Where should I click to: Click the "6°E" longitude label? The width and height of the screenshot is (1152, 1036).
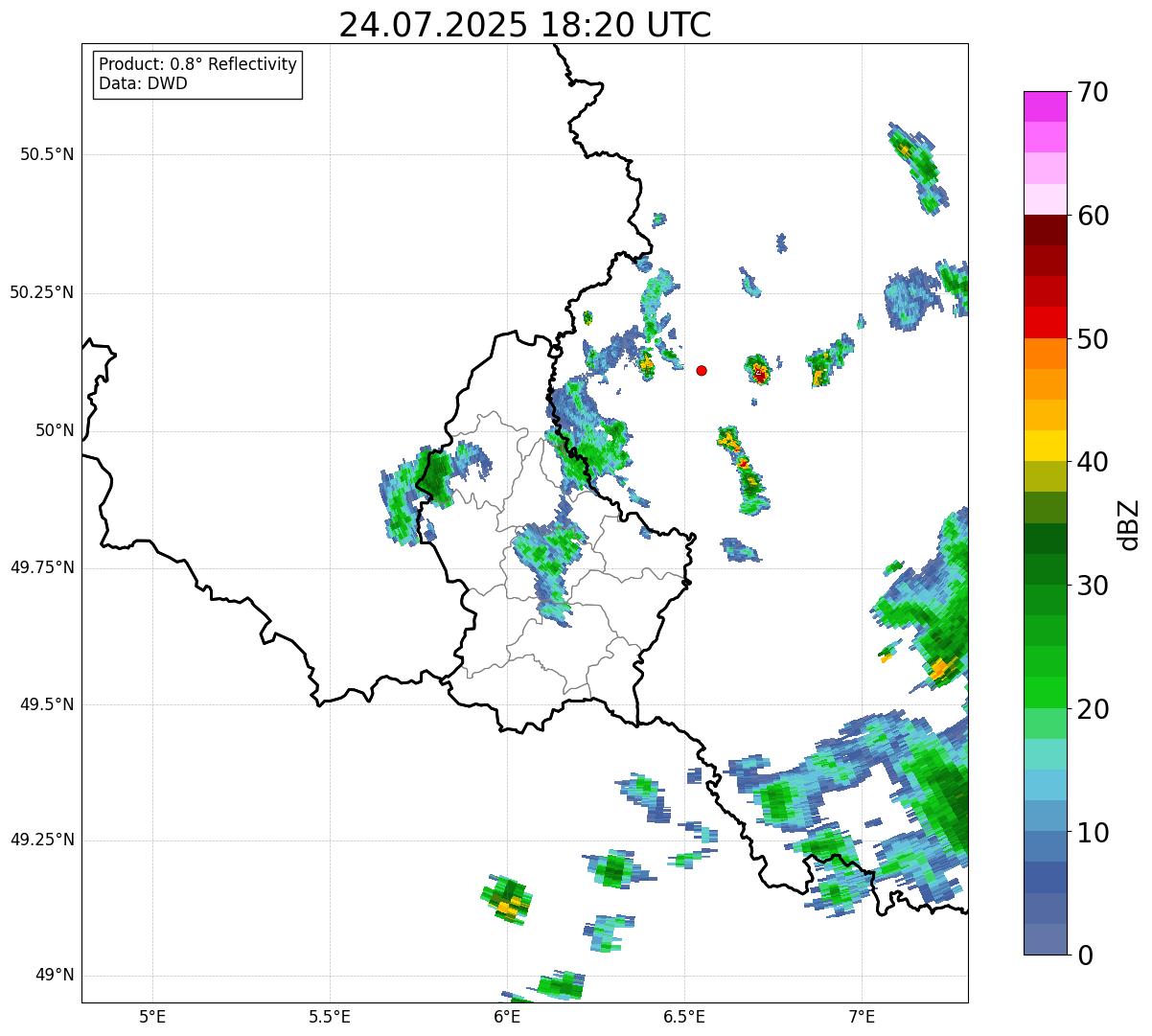pos(507,1016)
